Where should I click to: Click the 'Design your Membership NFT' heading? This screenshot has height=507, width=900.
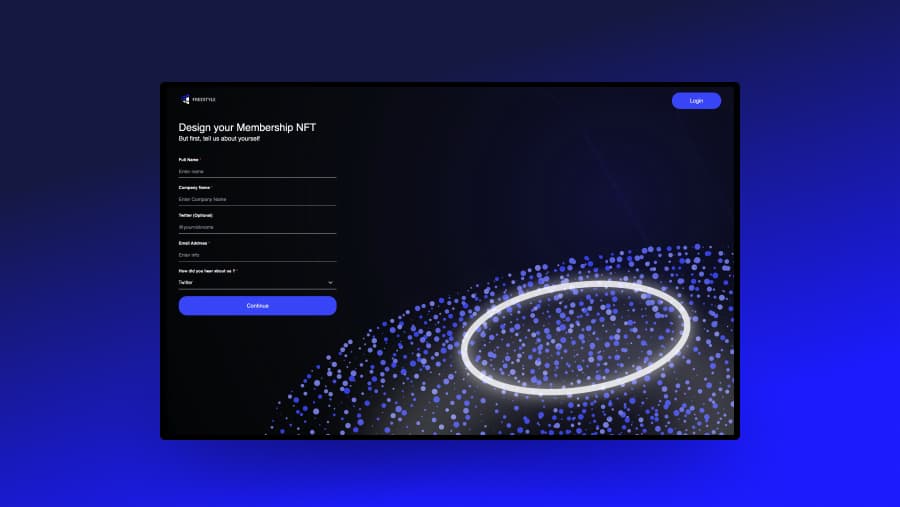click(247, 127)
